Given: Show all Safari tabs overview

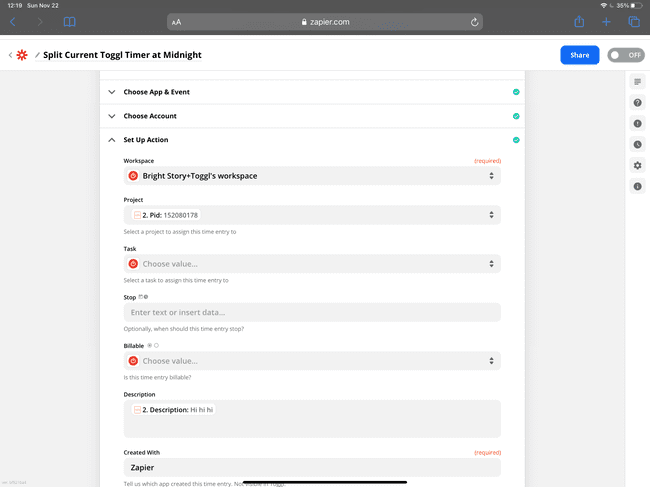Looking at the screenshot, I should coord(634,22).
